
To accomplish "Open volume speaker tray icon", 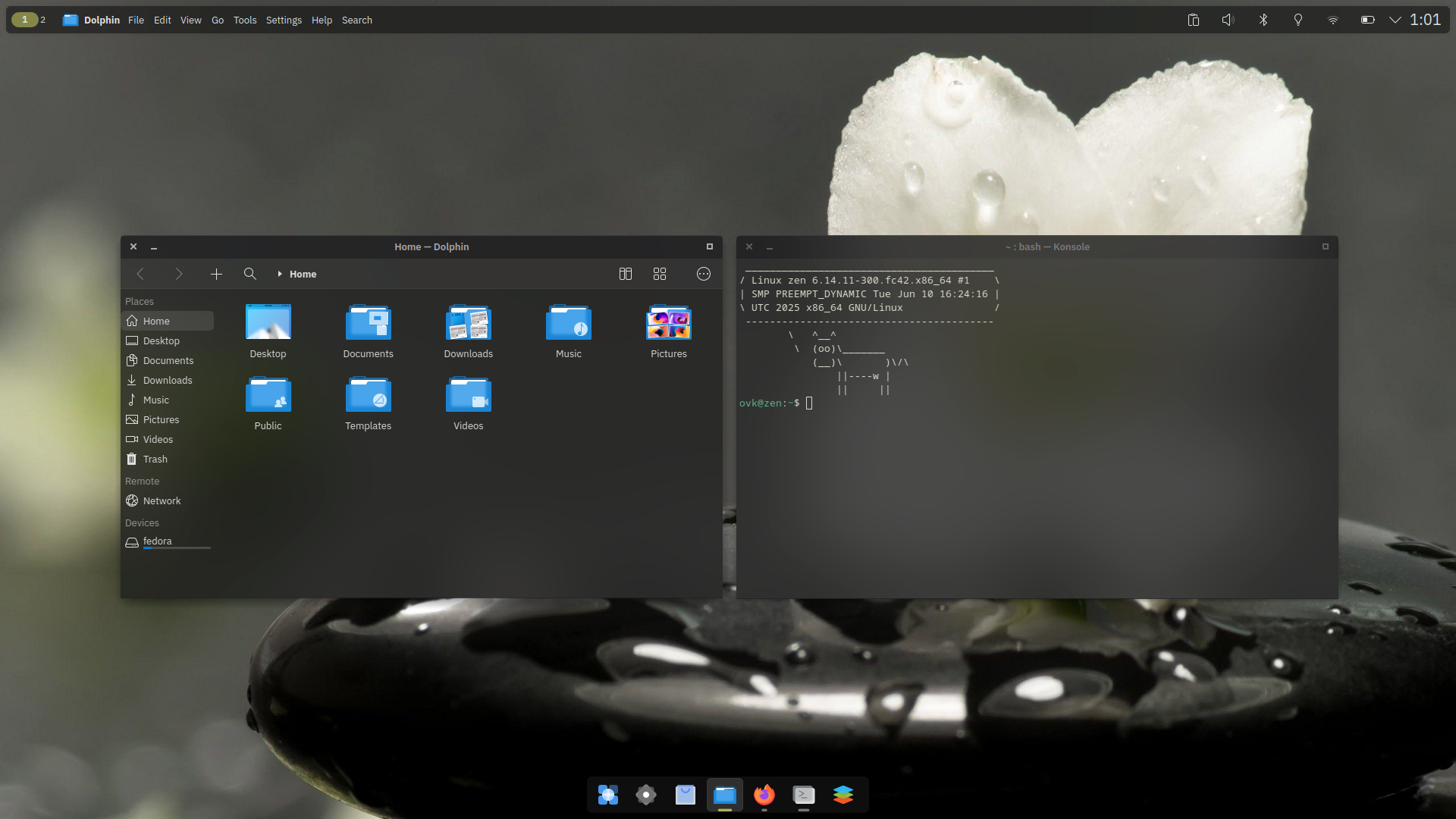I will 1228,20.
